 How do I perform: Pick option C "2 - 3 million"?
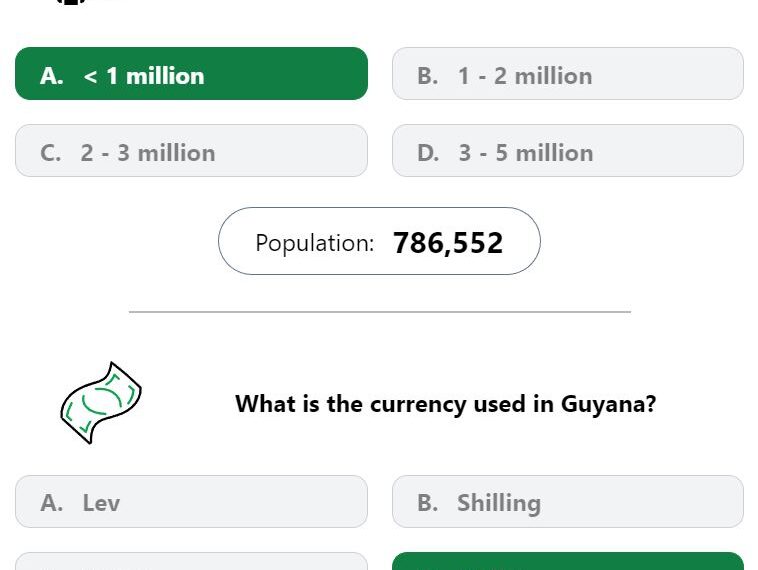(x=191, y=151)
